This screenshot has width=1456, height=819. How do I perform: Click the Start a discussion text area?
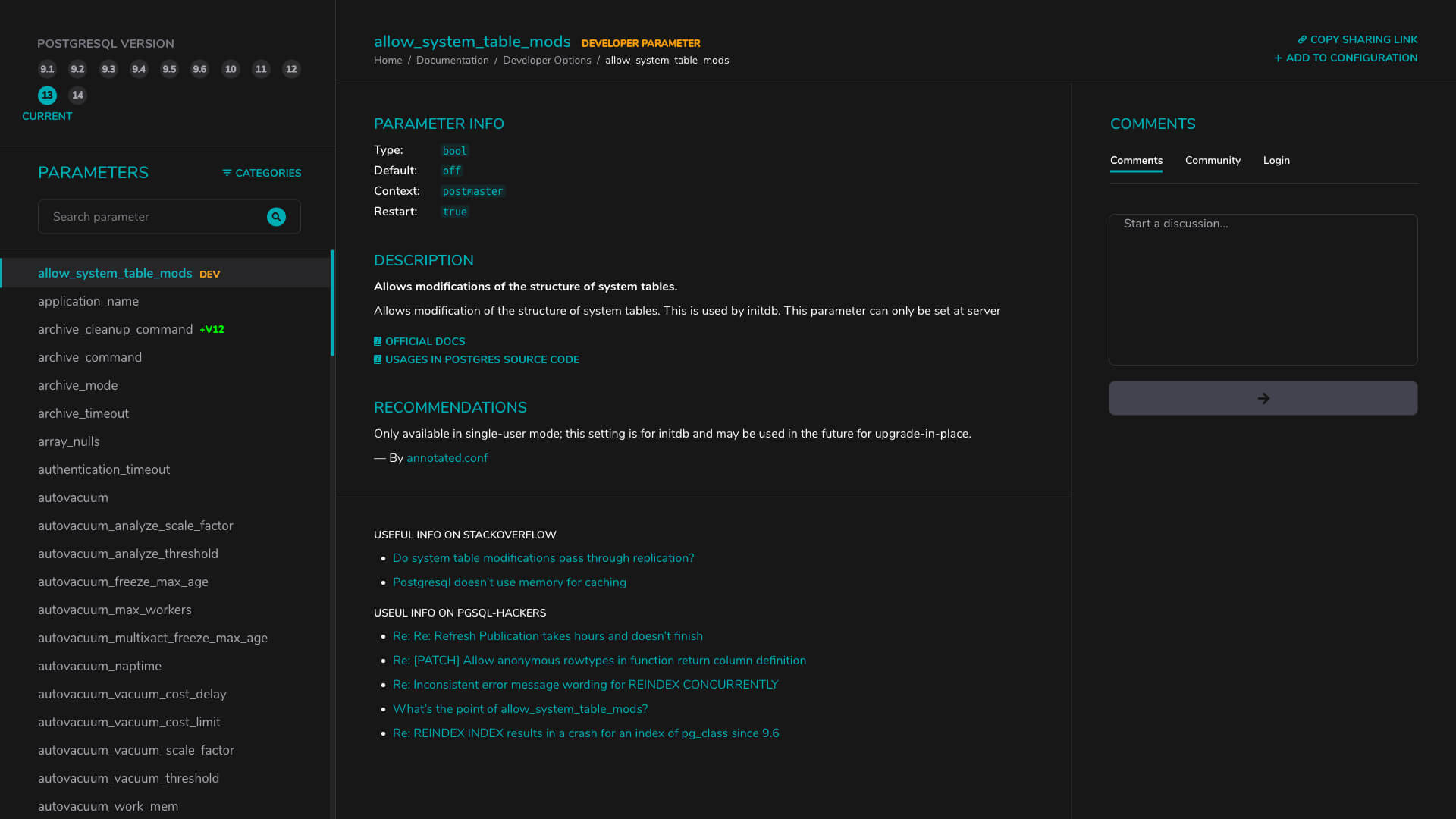pos(1263,289)
